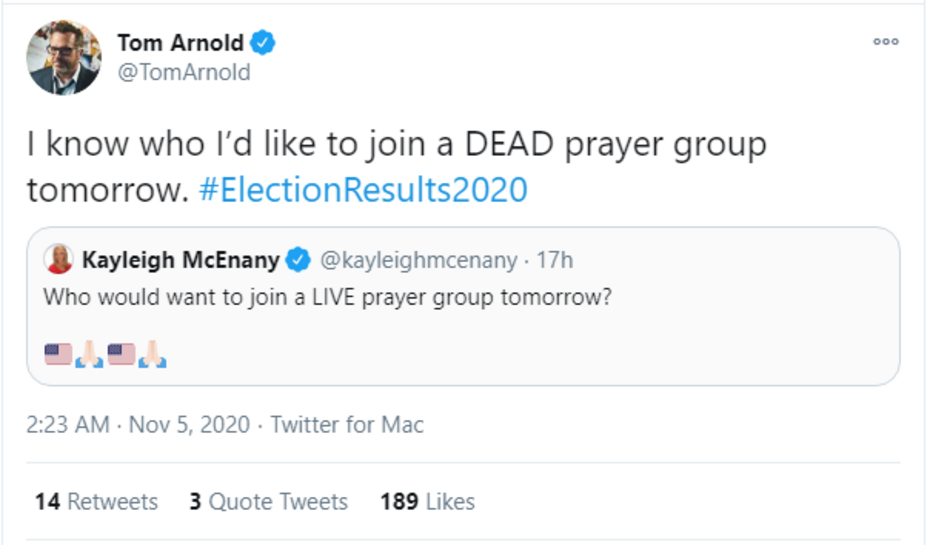Click Tom Arnold's profile picture
Viewport: 930px width, 545px height.
(x=65, y=57)
